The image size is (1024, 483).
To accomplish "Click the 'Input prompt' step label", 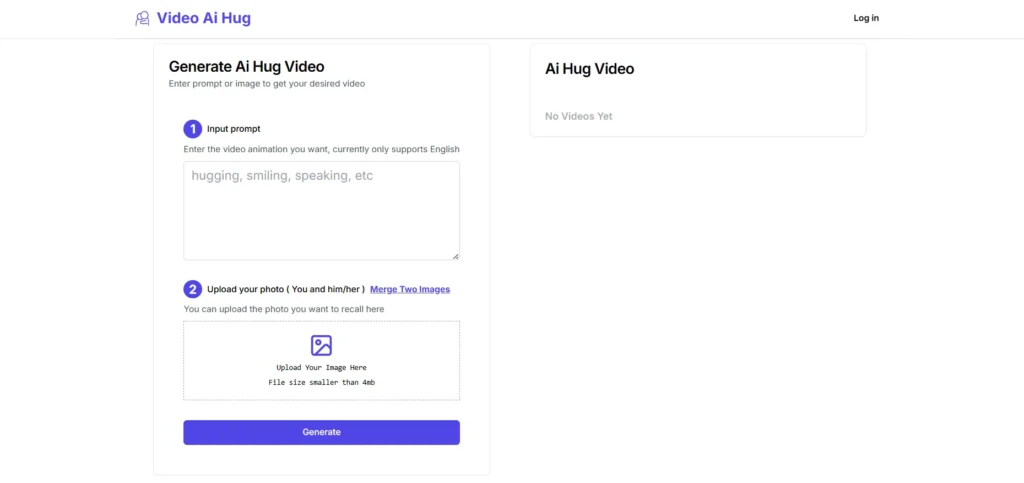I will (x=234, y=129).
